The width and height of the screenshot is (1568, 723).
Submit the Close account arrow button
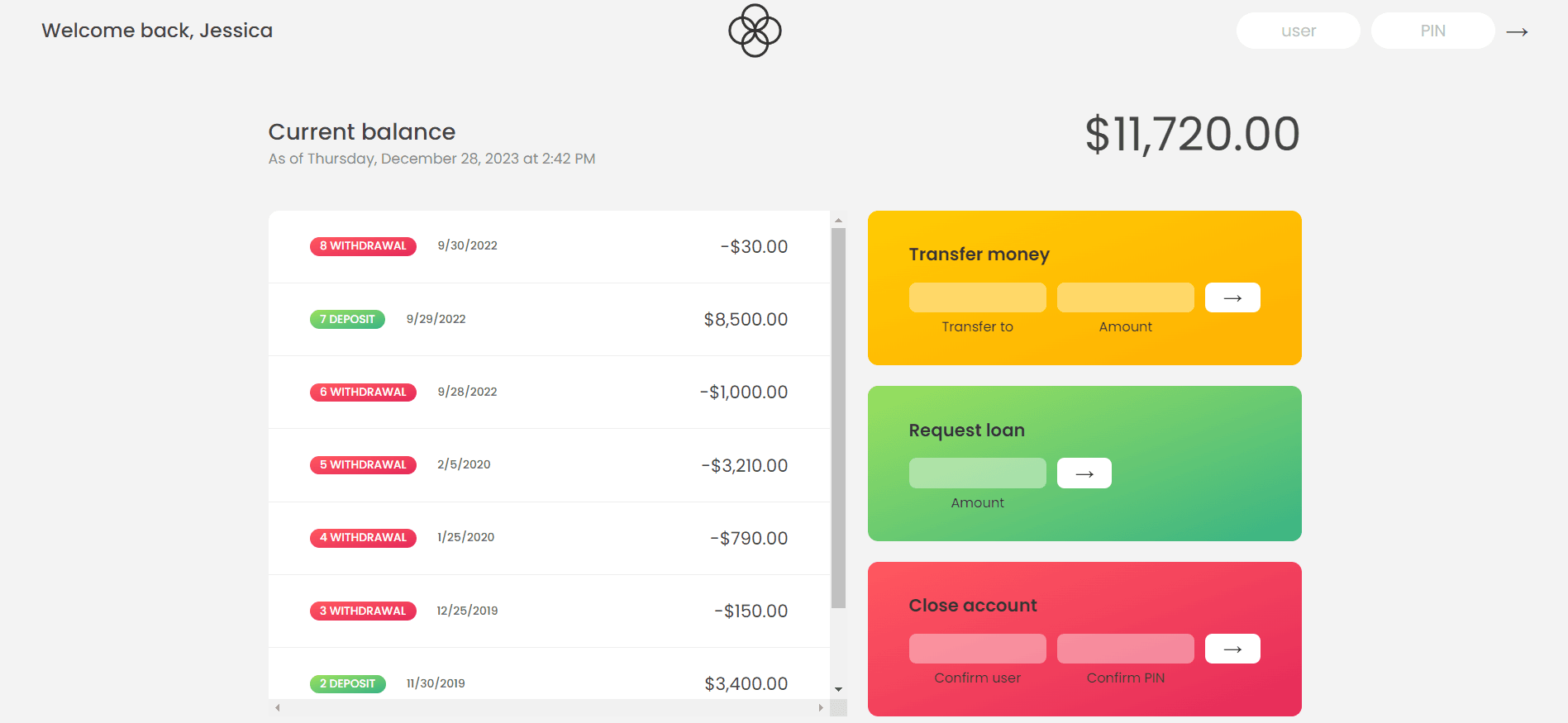[1232, 649]
